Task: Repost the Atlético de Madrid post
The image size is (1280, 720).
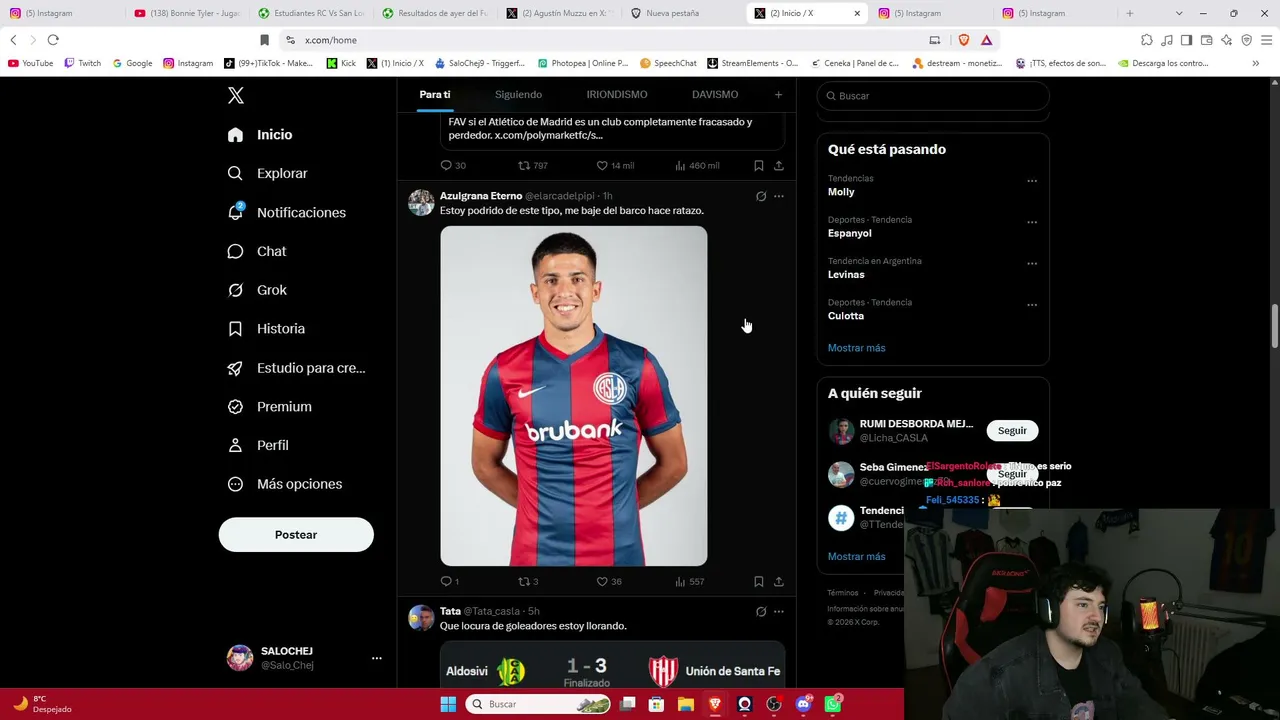Action: coord(533,166)
